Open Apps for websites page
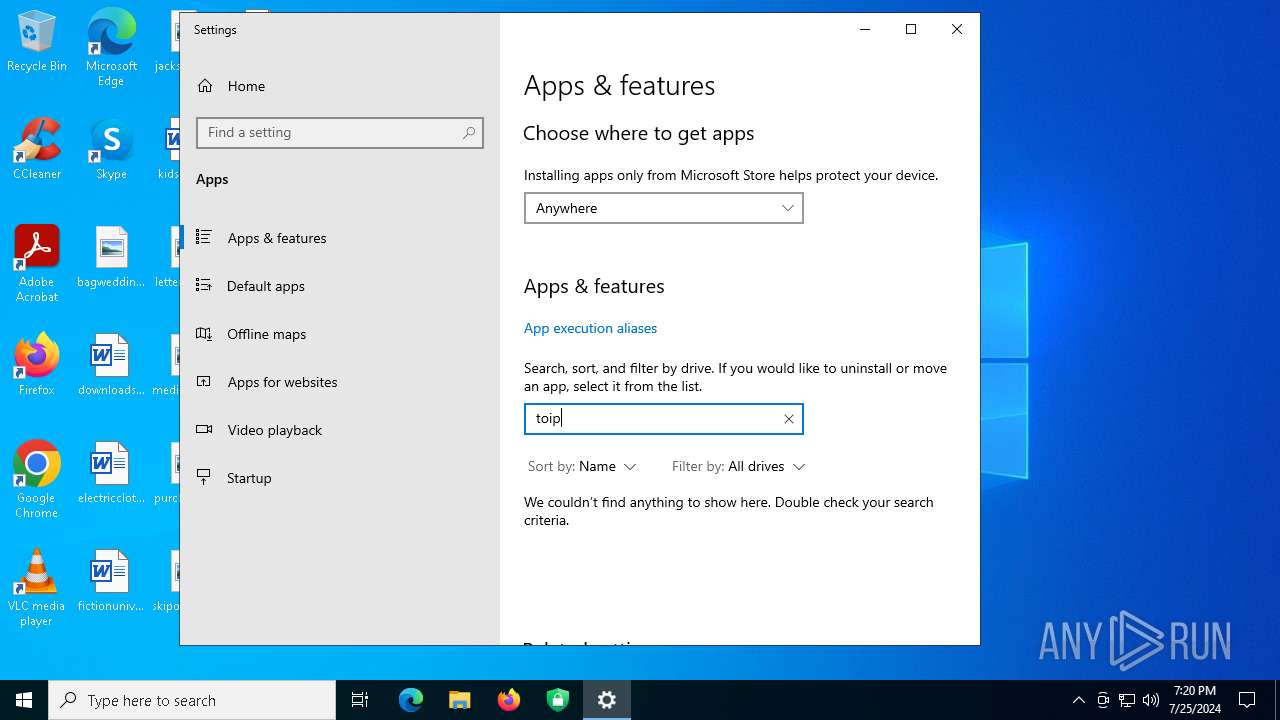 click(340, 382)
